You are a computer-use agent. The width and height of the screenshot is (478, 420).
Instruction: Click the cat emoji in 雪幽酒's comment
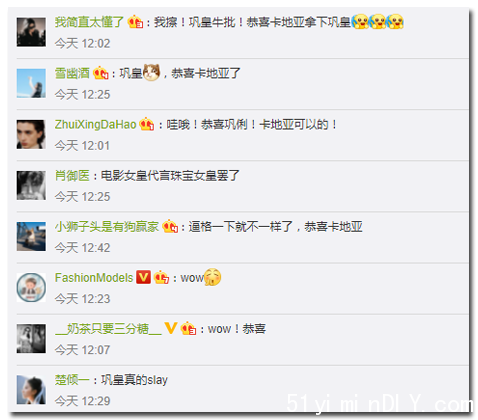(152, 72)
